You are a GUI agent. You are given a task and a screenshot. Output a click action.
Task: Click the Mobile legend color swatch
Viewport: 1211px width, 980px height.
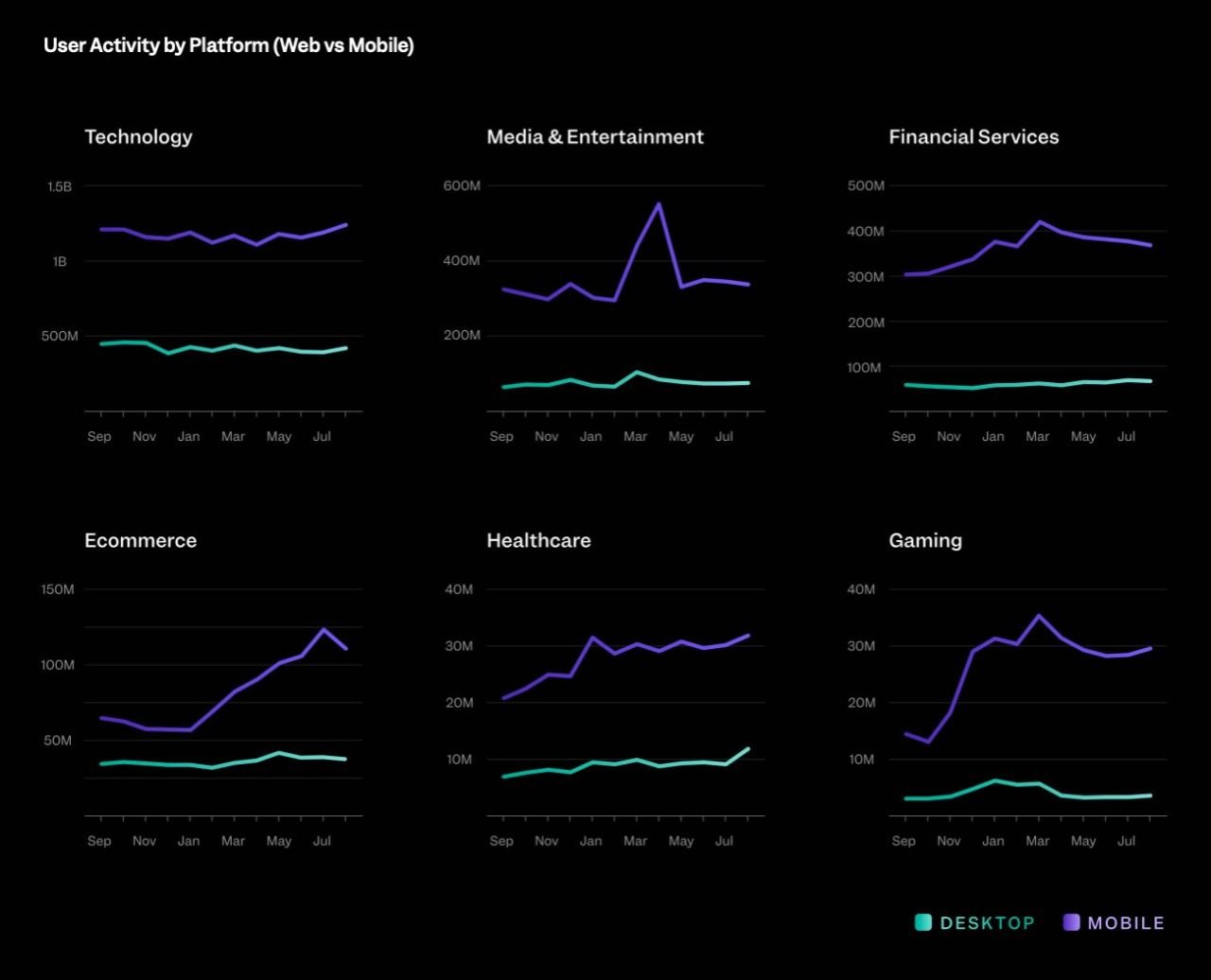point(1072,922)
